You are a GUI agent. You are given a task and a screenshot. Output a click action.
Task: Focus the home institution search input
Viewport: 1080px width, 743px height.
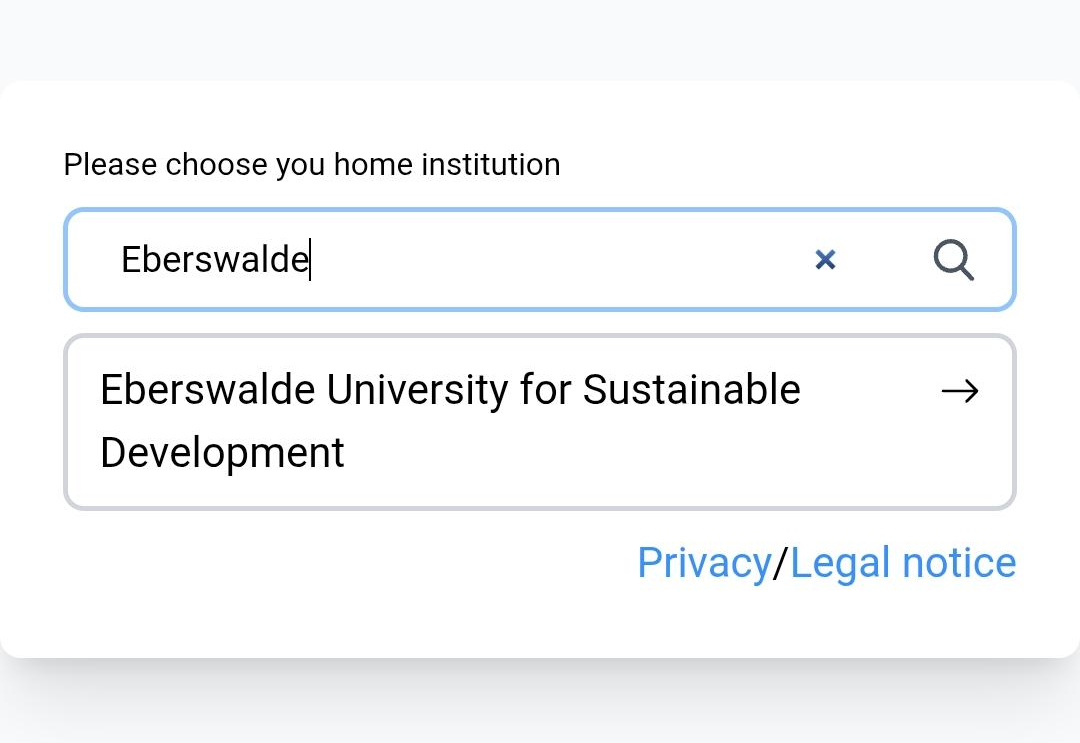[540, 260]
